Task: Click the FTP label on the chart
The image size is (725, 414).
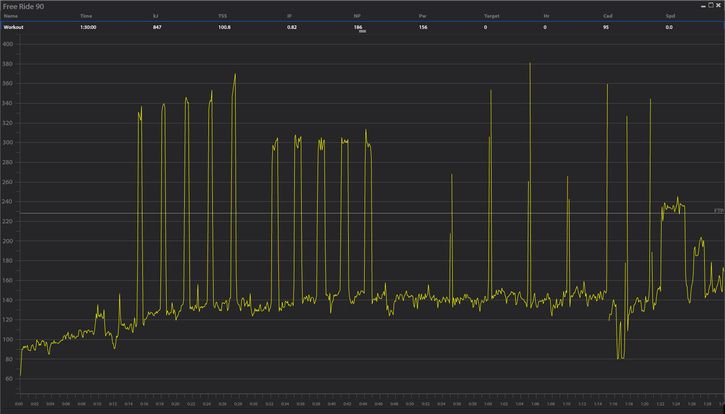Action: tap(717, 211)
